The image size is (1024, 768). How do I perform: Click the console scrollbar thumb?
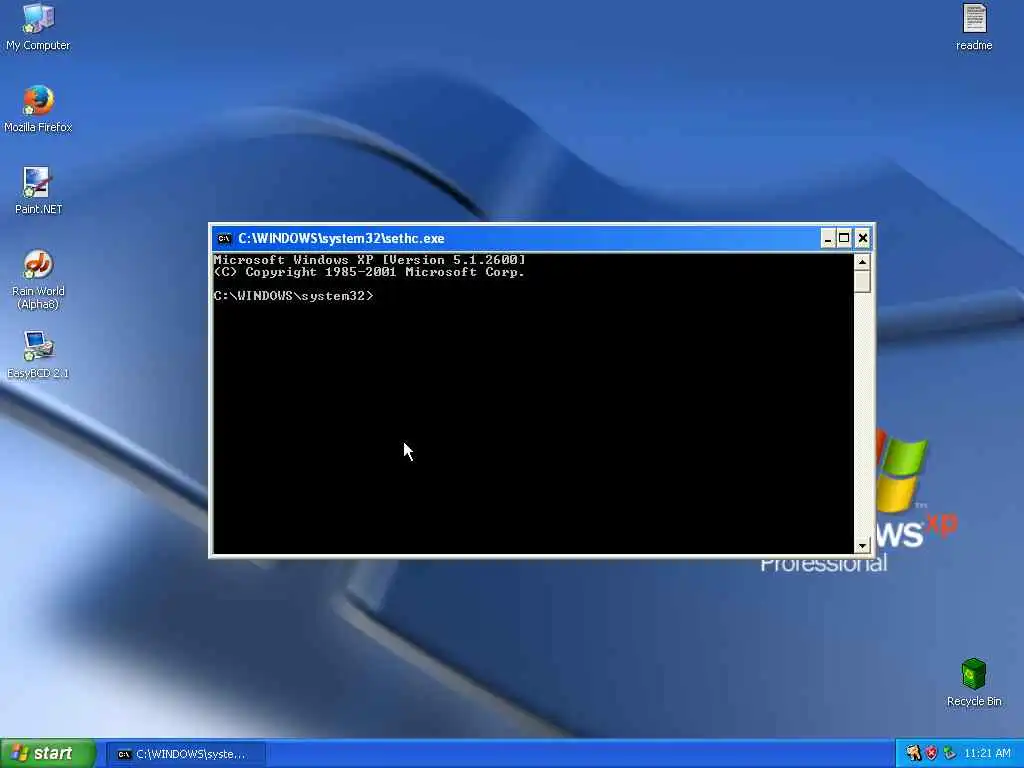point(862,281)
